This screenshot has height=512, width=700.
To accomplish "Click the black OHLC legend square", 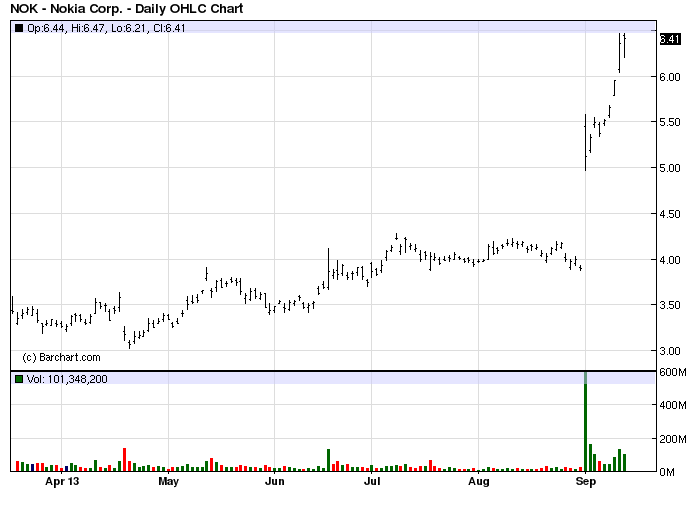I will [19, 28].
